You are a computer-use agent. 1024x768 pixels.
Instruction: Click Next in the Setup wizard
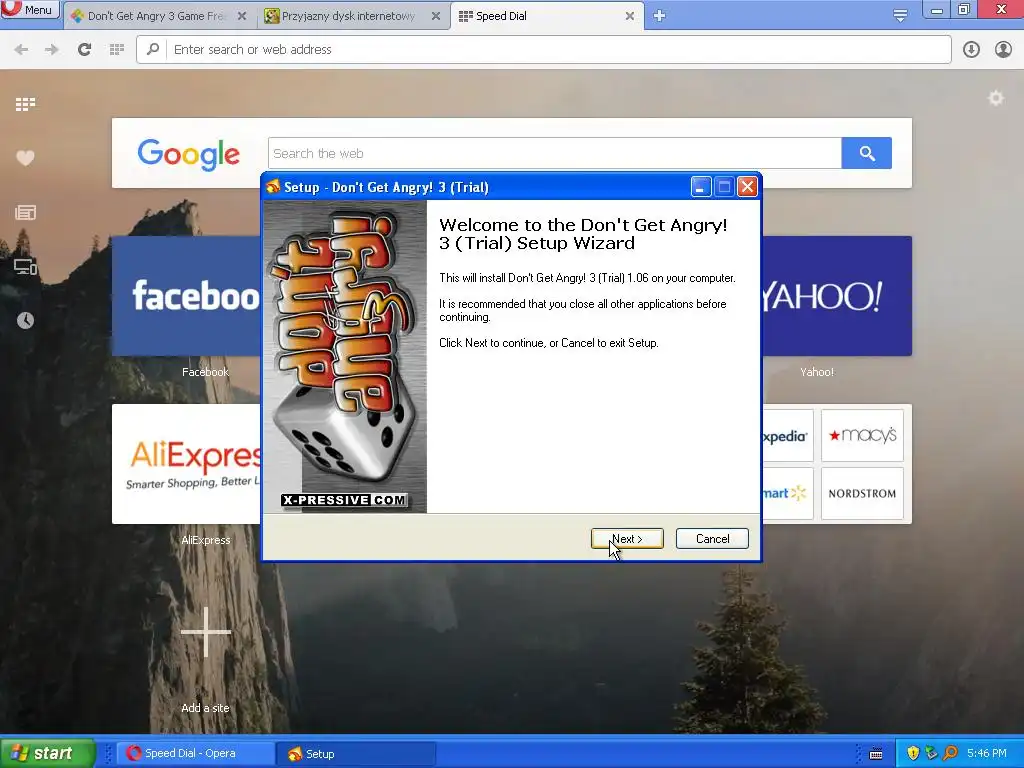(627, 539)
